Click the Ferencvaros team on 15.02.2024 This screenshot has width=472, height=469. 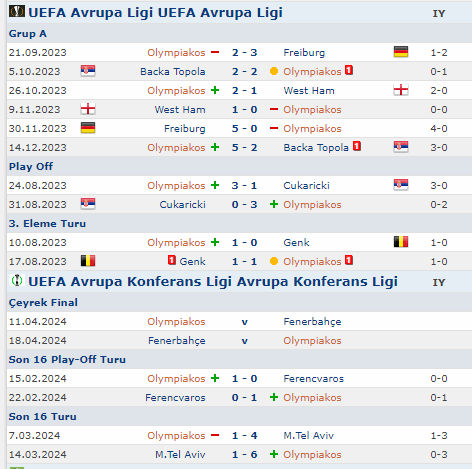[313, 379]
